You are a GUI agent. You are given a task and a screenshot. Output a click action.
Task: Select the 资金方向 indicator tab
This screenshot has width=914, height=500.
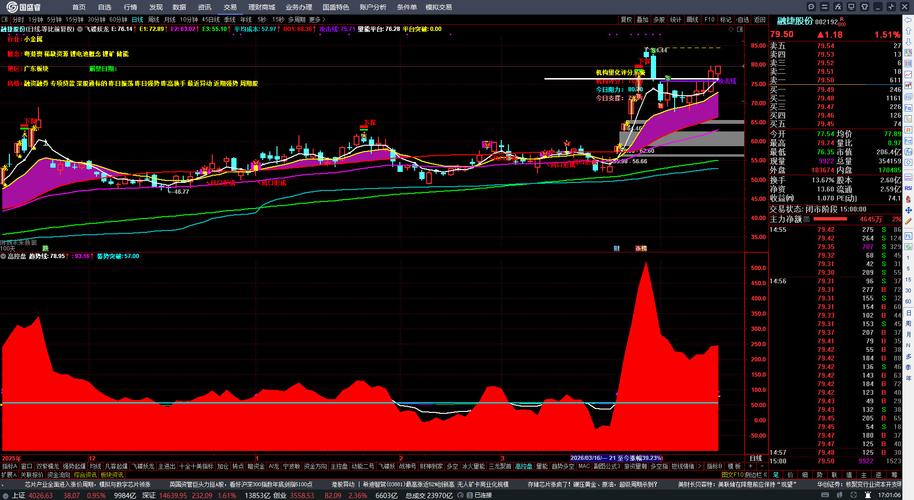pos(315,467)
